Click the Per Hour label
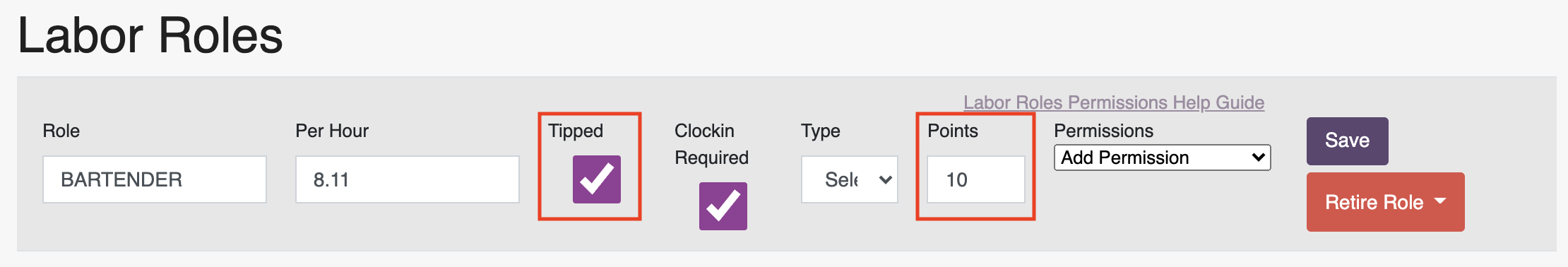1568x267 pixels. pos(332,131)
